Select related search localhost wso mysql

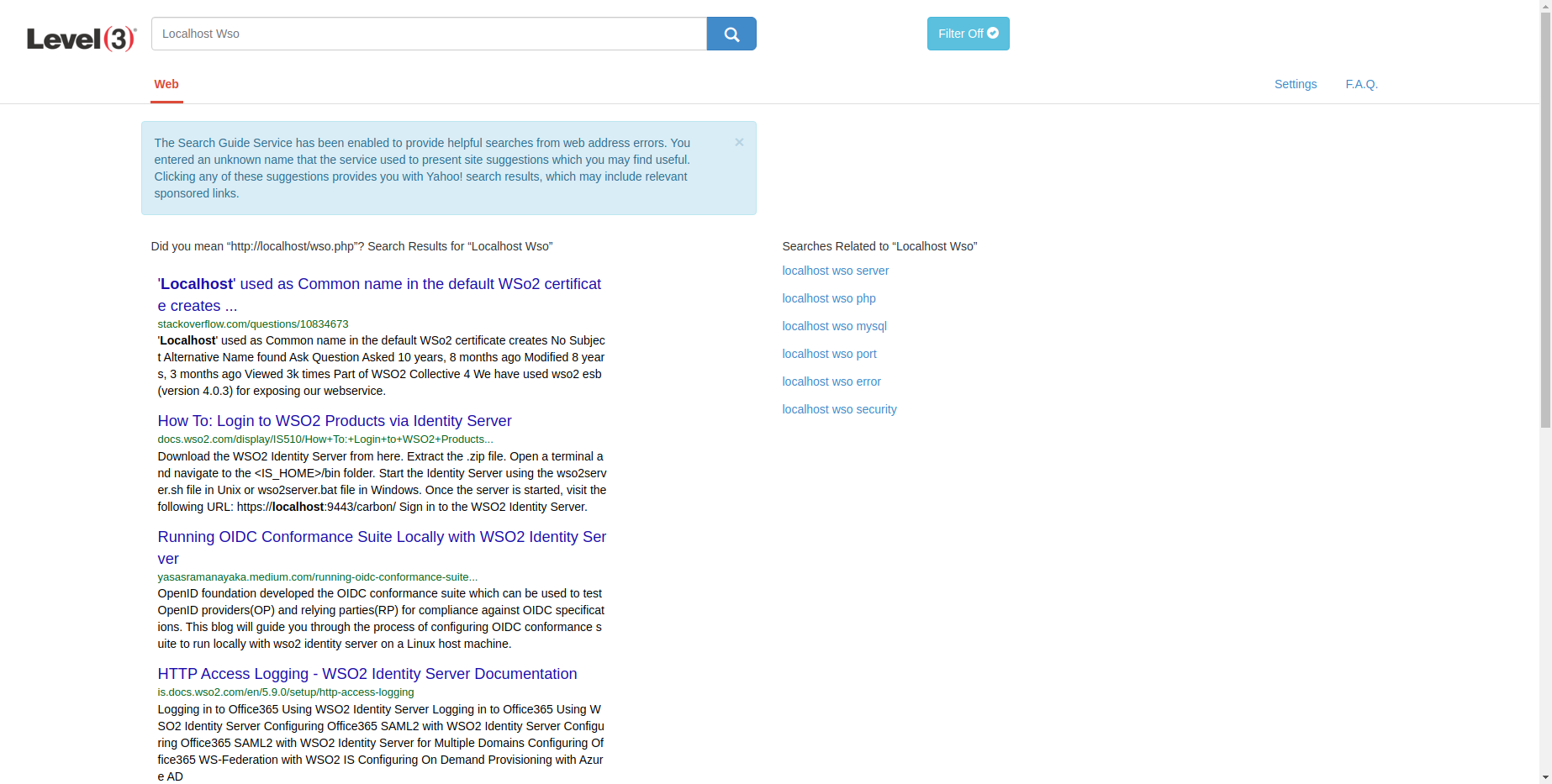[x=834, y=326]
